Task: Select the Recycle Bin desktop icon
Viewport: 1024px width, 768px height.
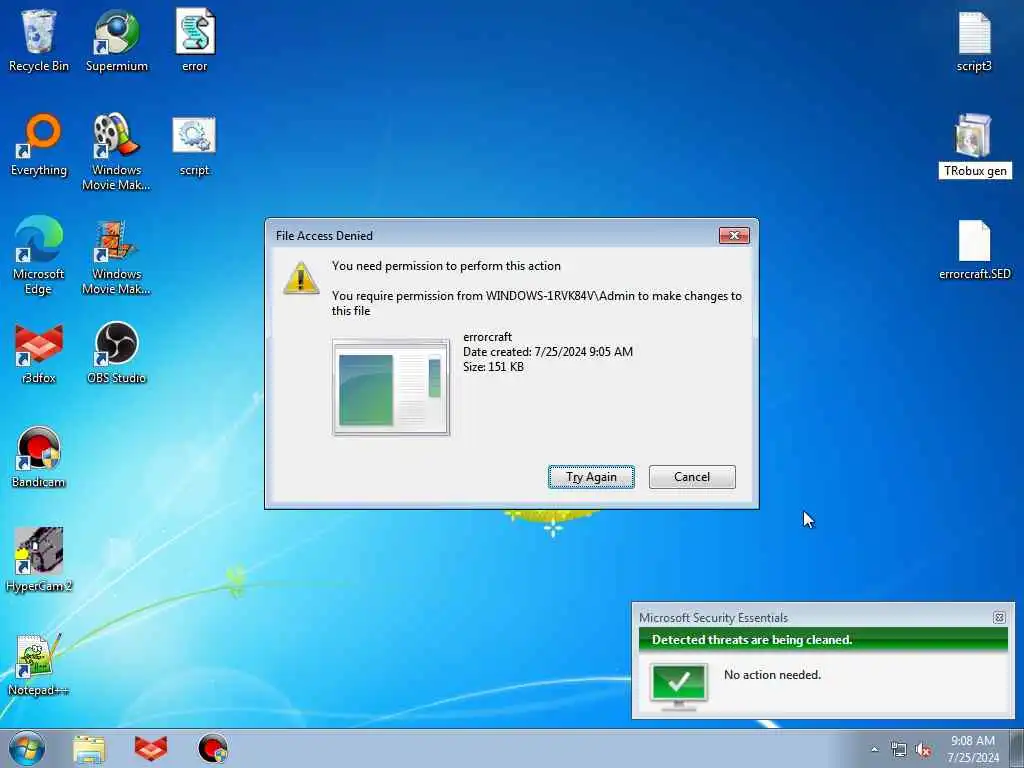Action: coord(39,39)
